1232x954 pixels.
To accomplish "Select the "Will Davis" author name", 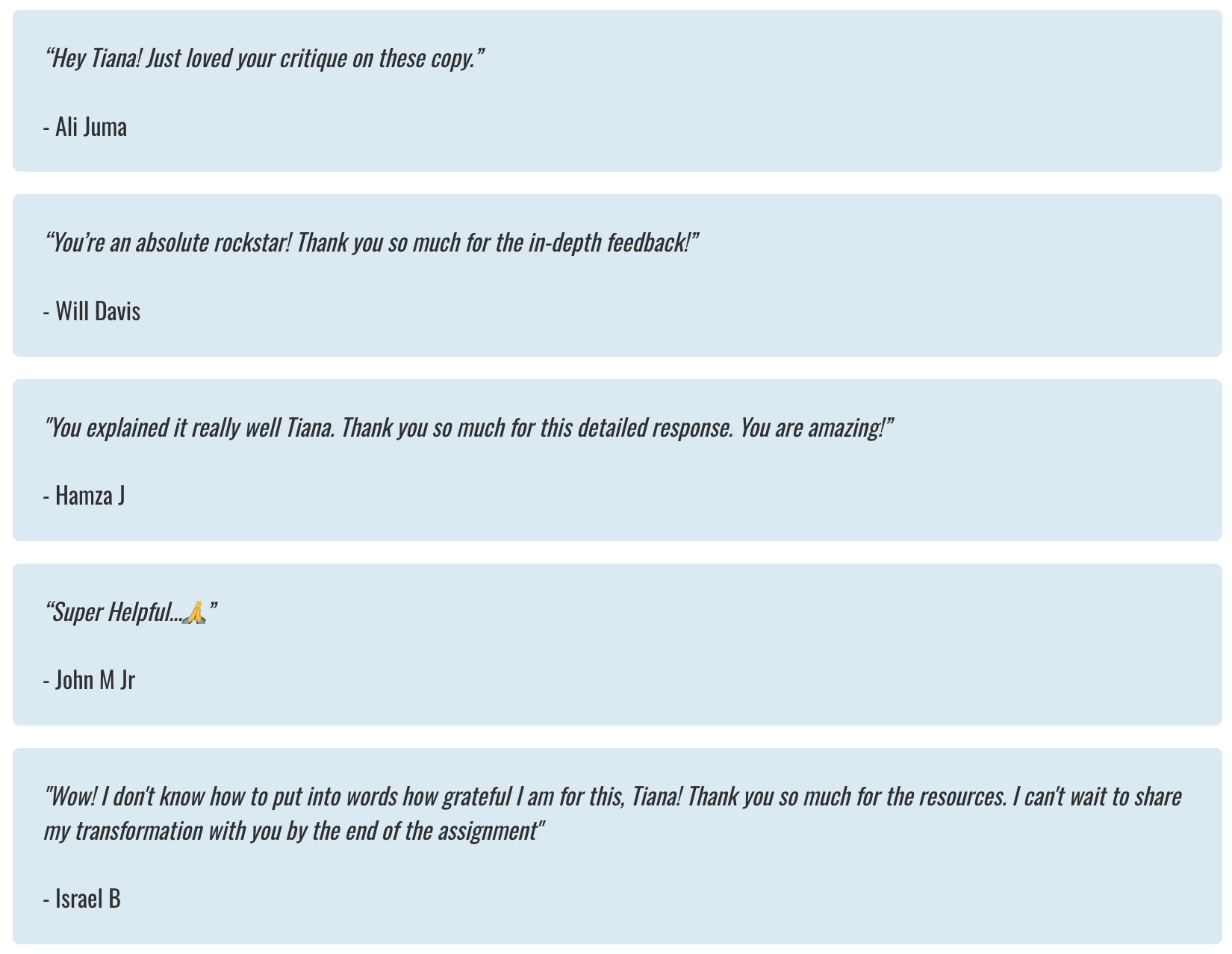I will (98, 311).
